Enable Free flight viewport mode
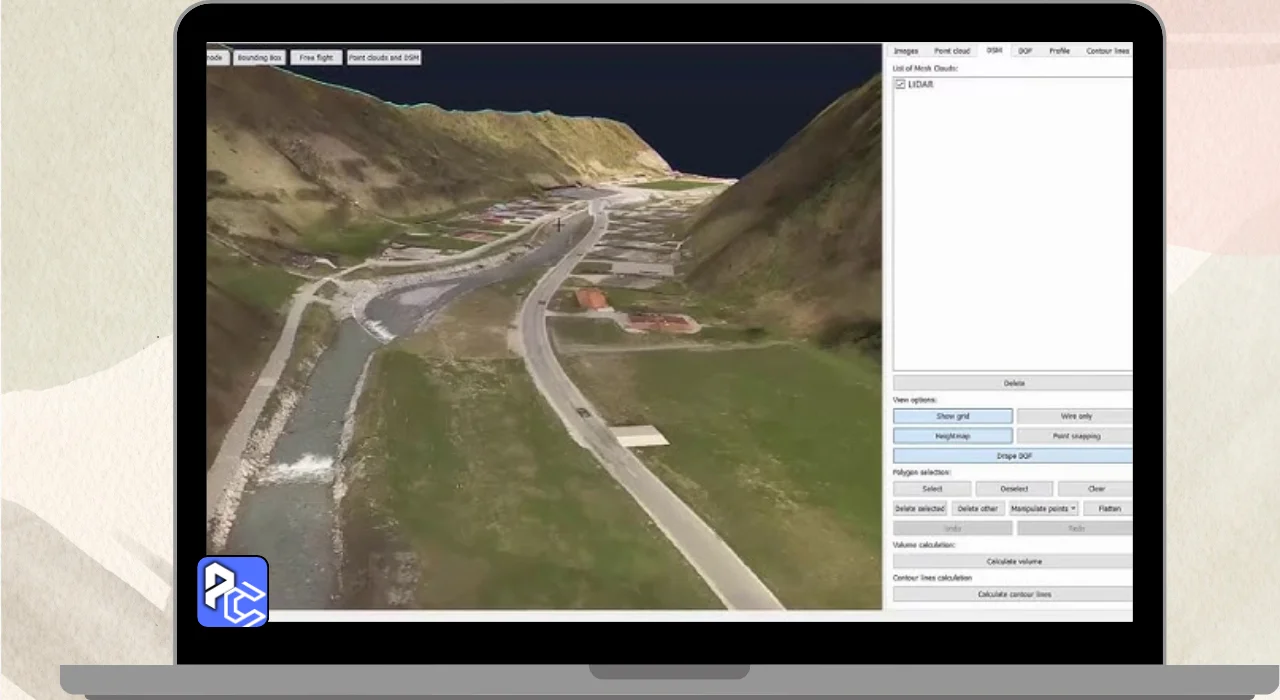The image size is (1280, 700). [x=316, y=58]
